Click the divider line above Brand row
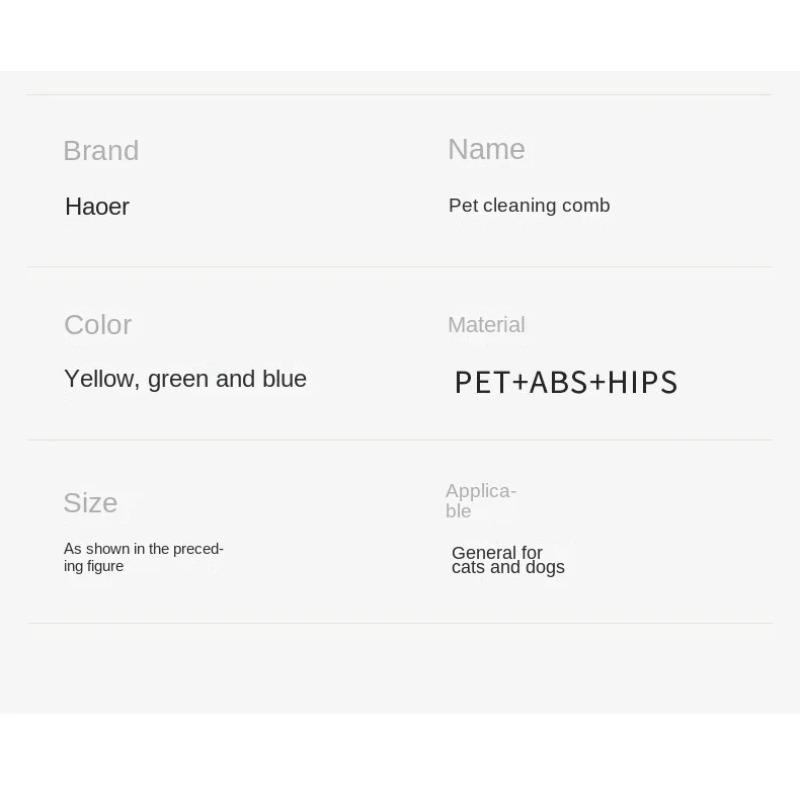Image resolution: width=800 pixels, height=800 pixels. click(400, 95)
